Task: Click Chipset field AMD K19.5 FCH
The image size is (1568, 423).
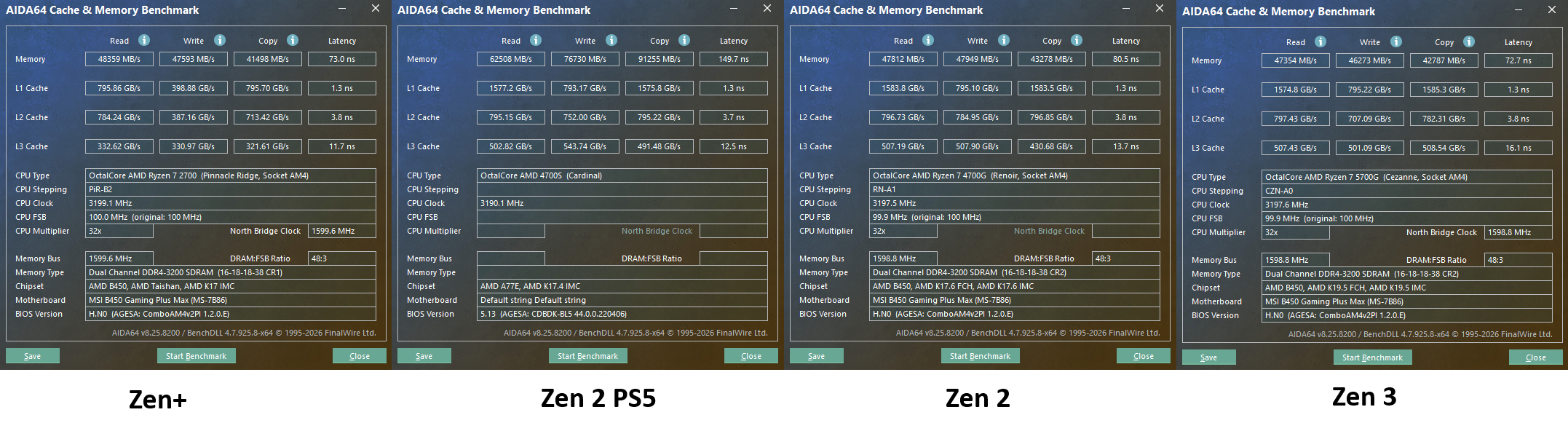Action: click(1407, 288)
